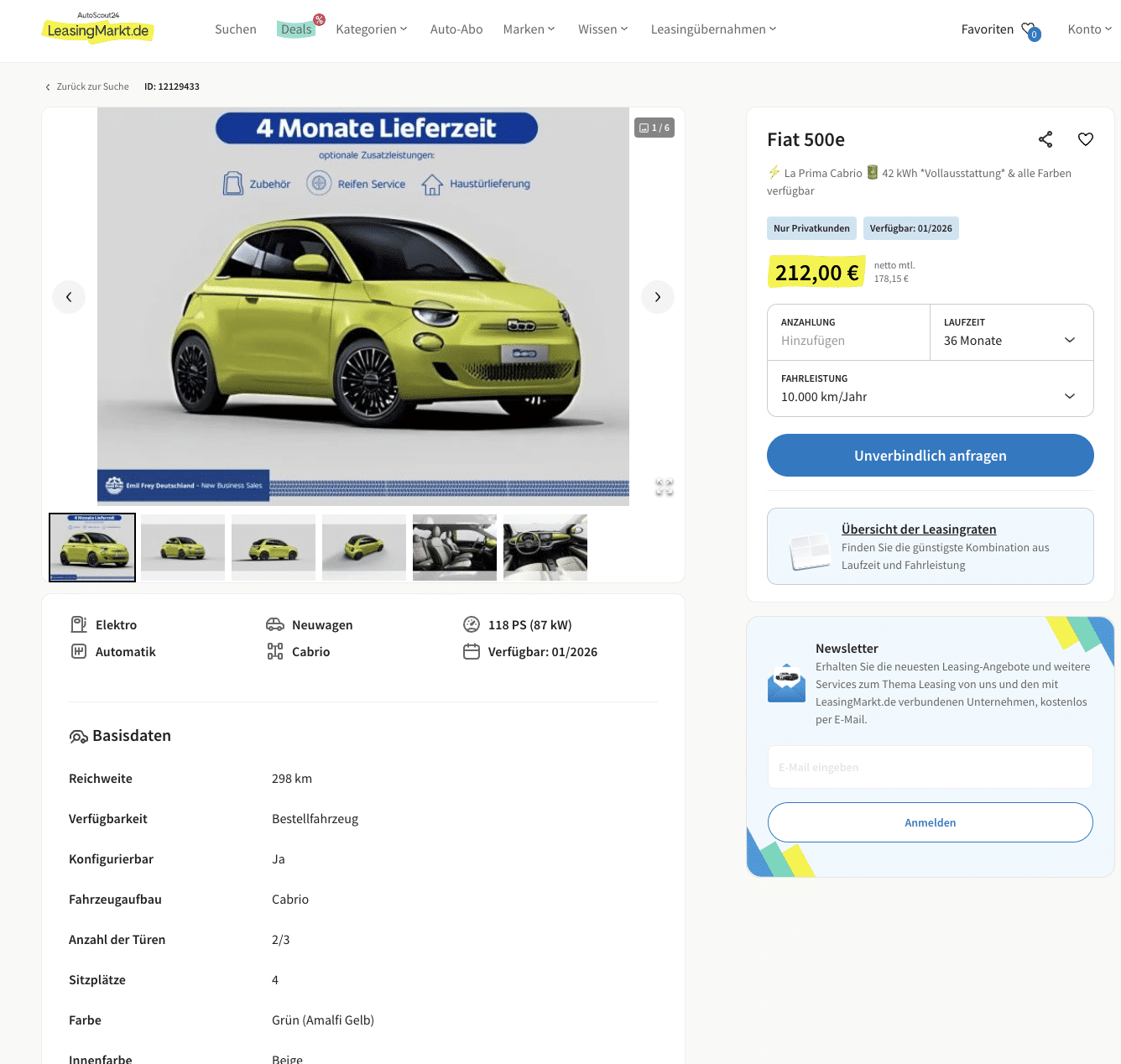Select sixth thumbnail dashboard steering wheel

545,547
